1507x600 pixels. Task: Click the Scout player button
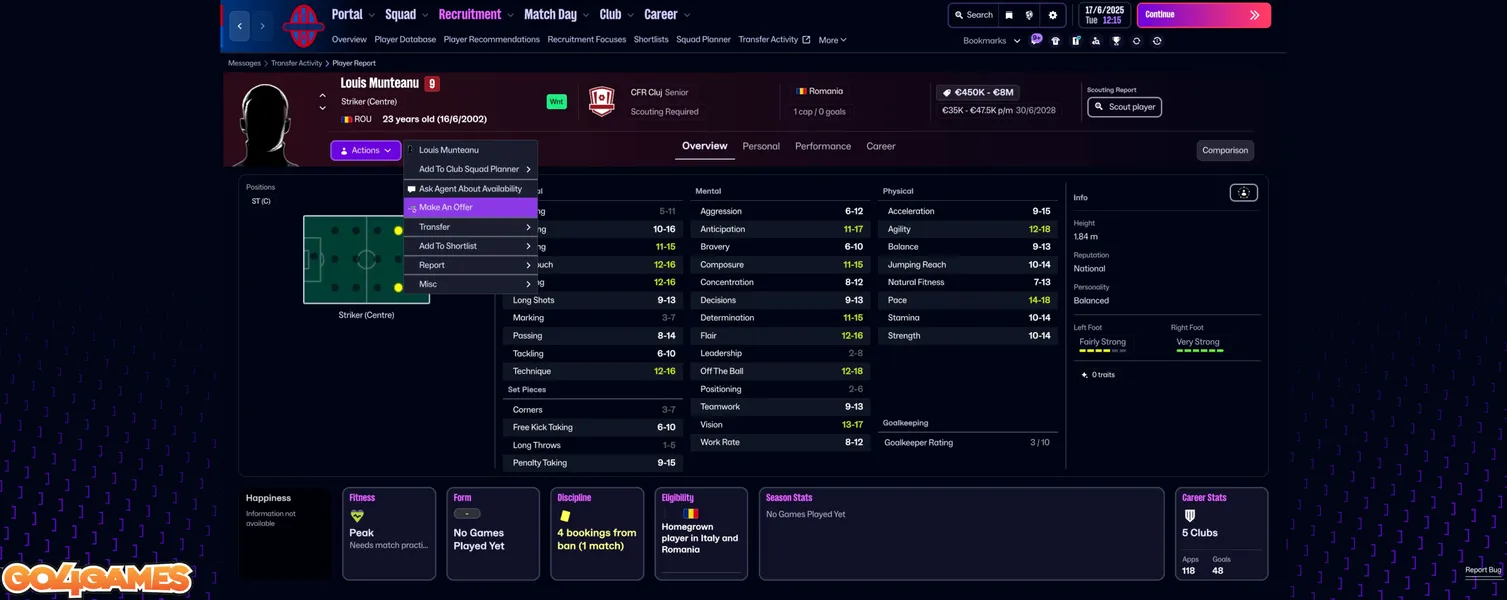click(1124, 107)
